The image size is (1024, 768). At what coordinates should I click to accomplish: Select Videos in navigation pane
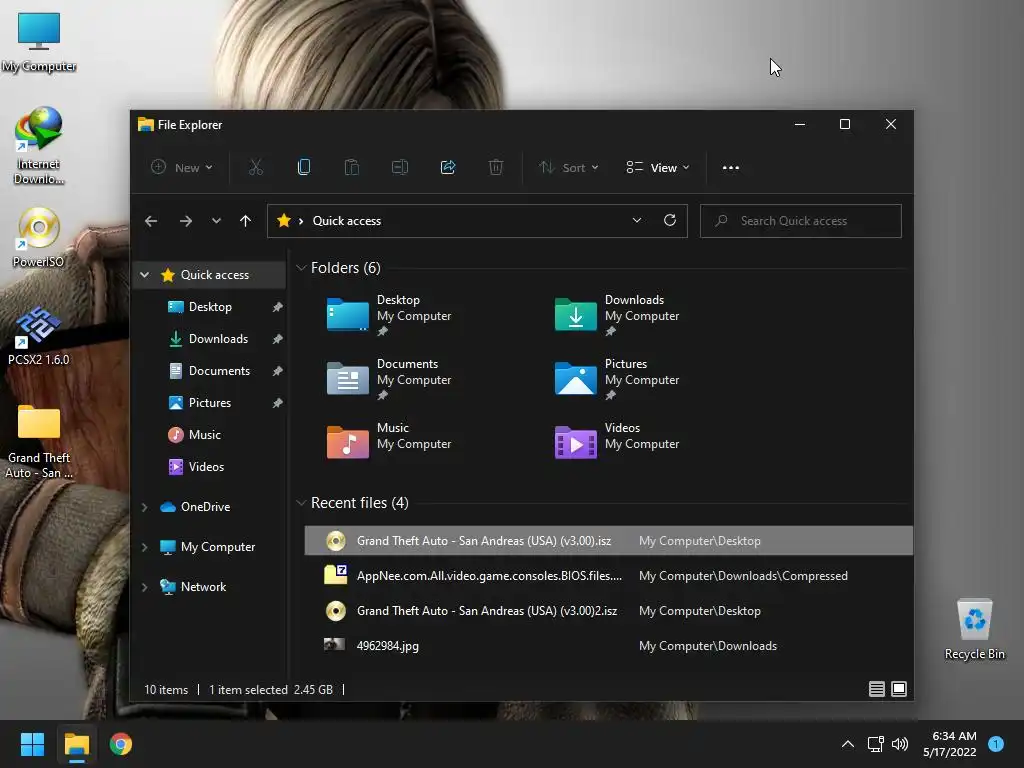pos(206,467)
